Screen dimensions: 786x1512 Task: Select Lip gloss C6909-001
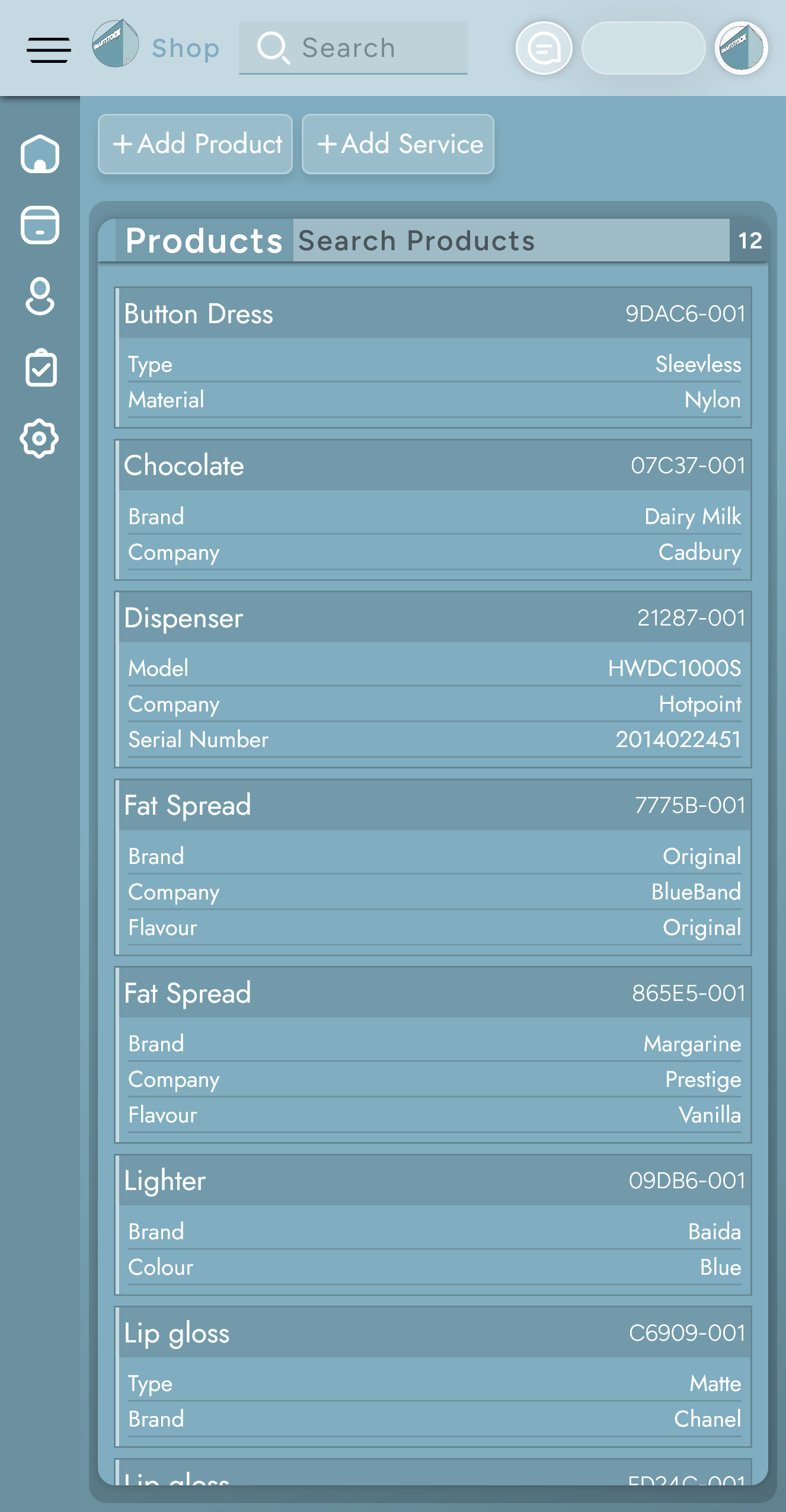[x=433, y=1333]
